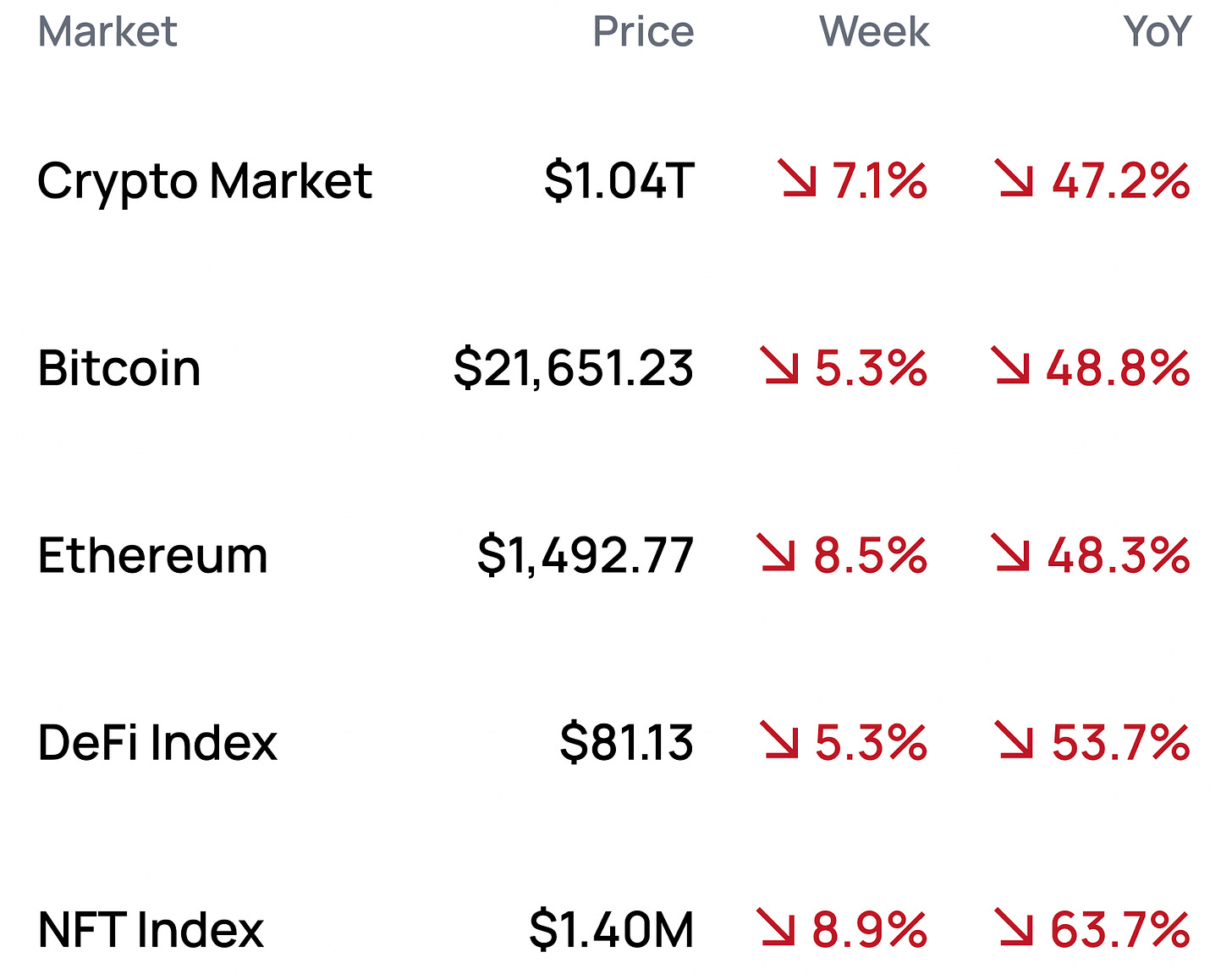Click the Market column header

point(107,32)
